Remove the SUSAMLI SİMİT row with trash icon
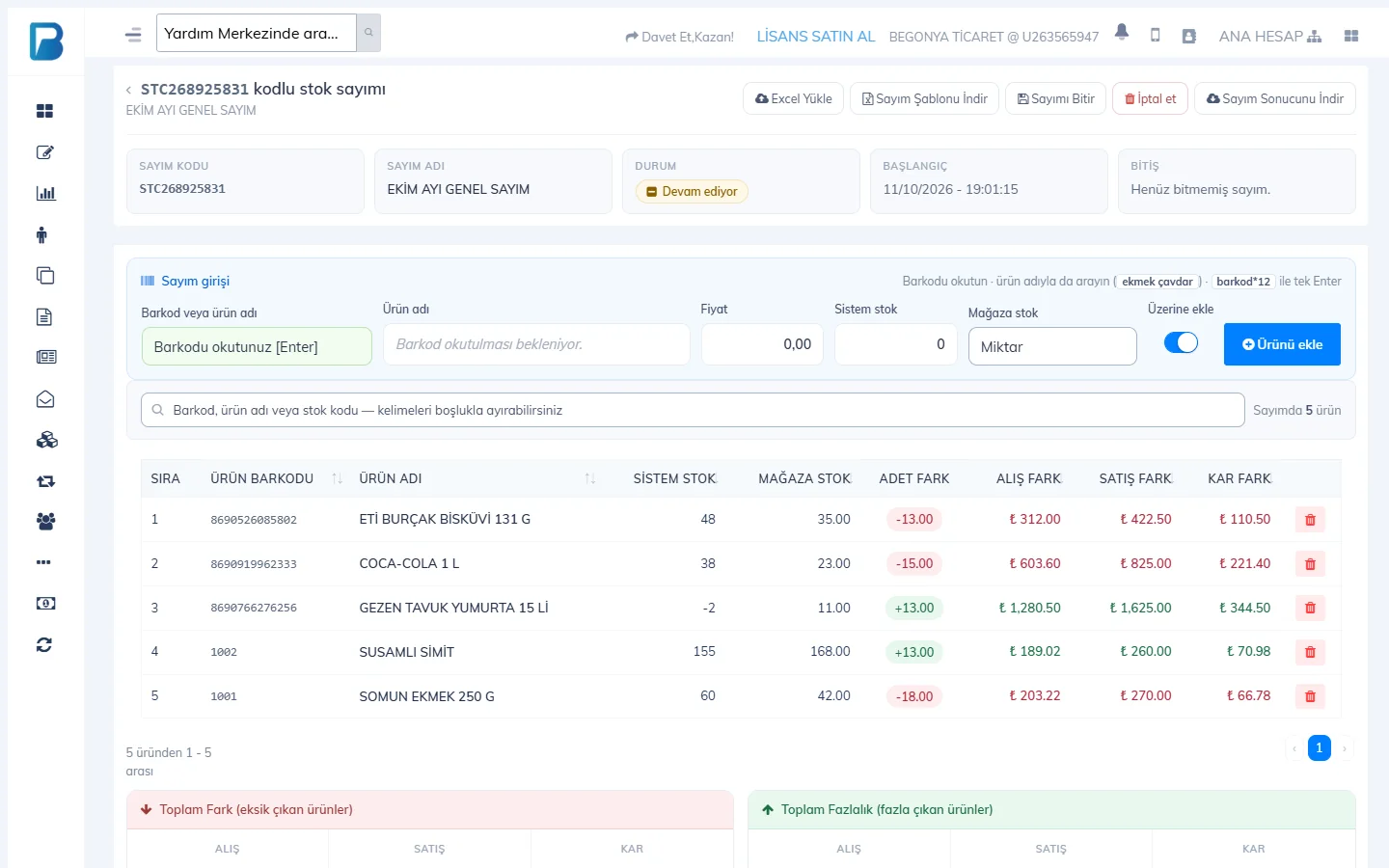This screenshot has height=868, width=1389. point(1310,652)
